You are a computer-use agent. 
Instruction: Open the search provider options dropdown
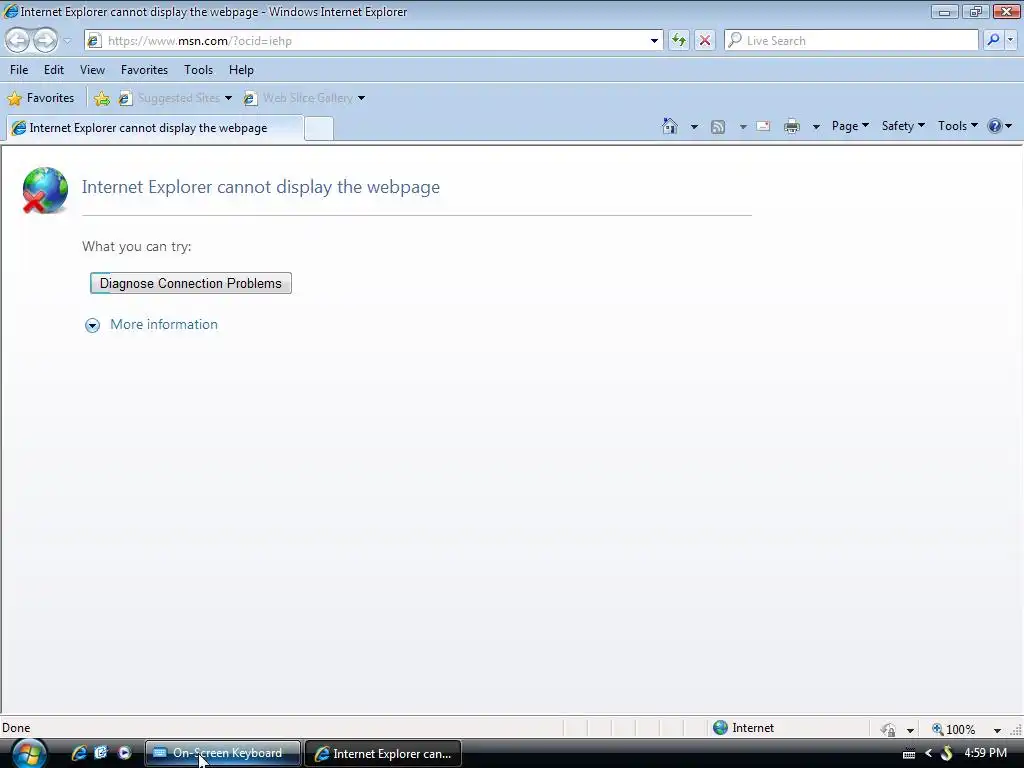(x=1010, y=40)
